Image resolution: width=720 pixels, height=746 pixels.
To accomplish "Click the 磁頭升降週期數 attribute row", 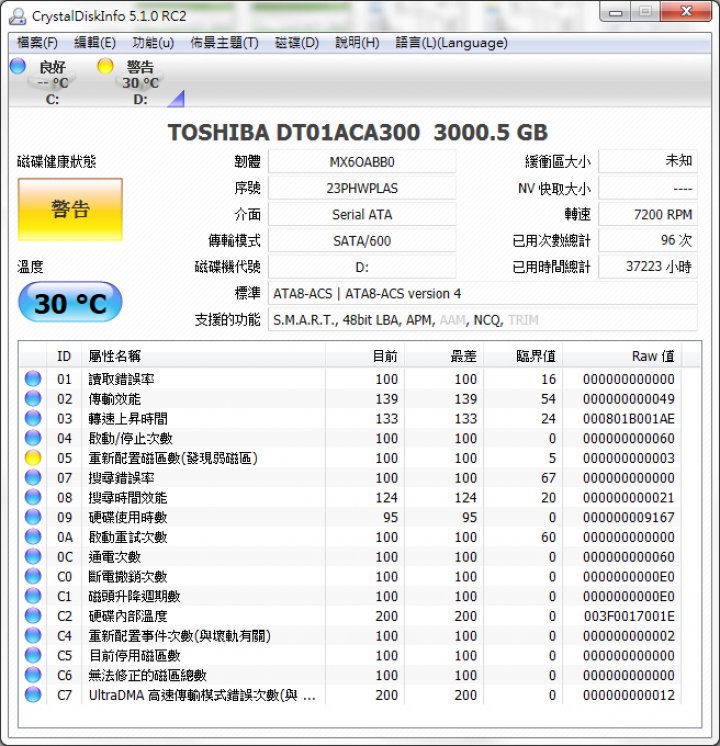I will 350,596.
